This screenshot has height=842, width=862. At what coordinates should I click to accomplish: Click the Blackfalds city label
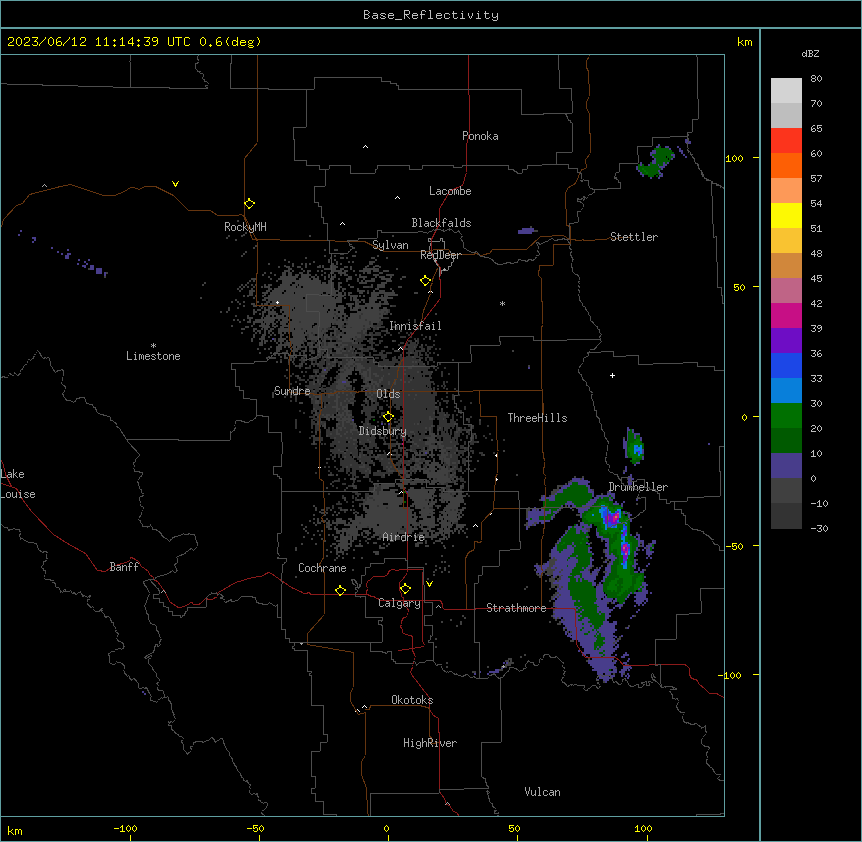click(x=441, y=223)
